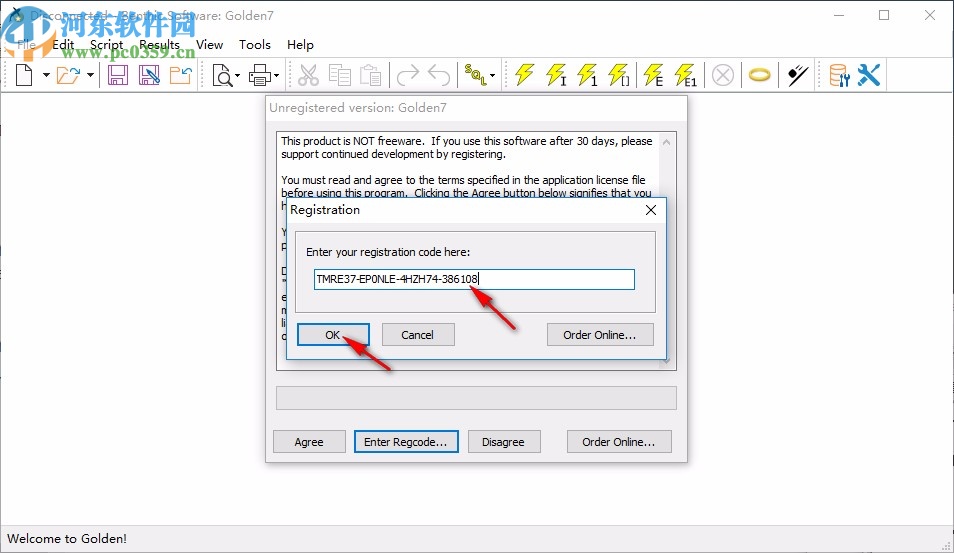Click Order Online in Unregistered version window
This screenshot has height=553, width=954.
(619, 442)
